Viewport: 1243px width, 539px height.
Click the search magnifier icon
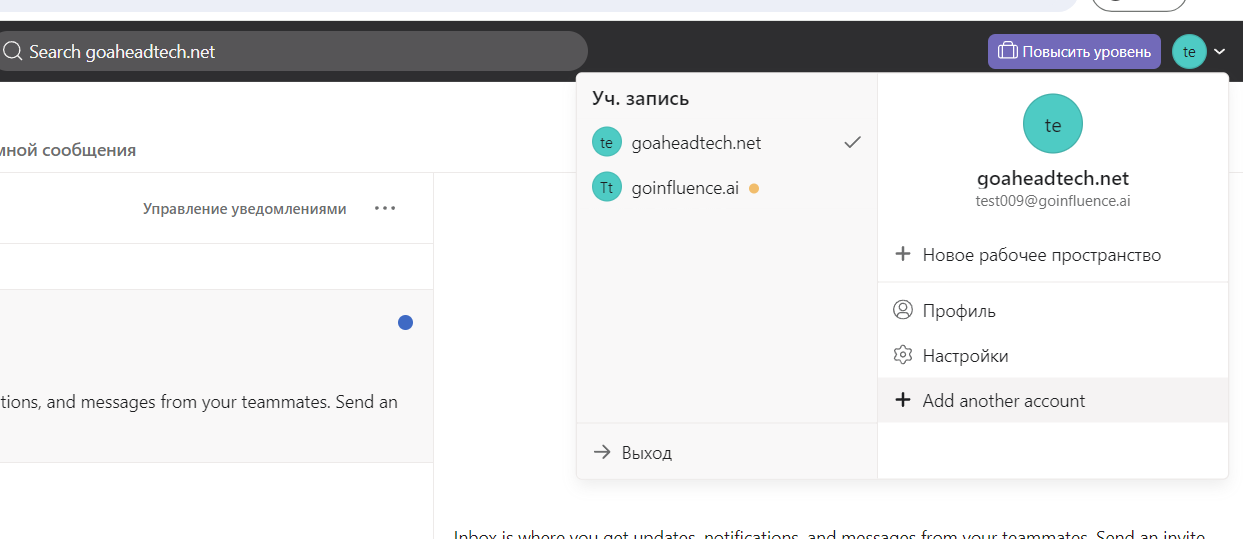tap(12, 51)
